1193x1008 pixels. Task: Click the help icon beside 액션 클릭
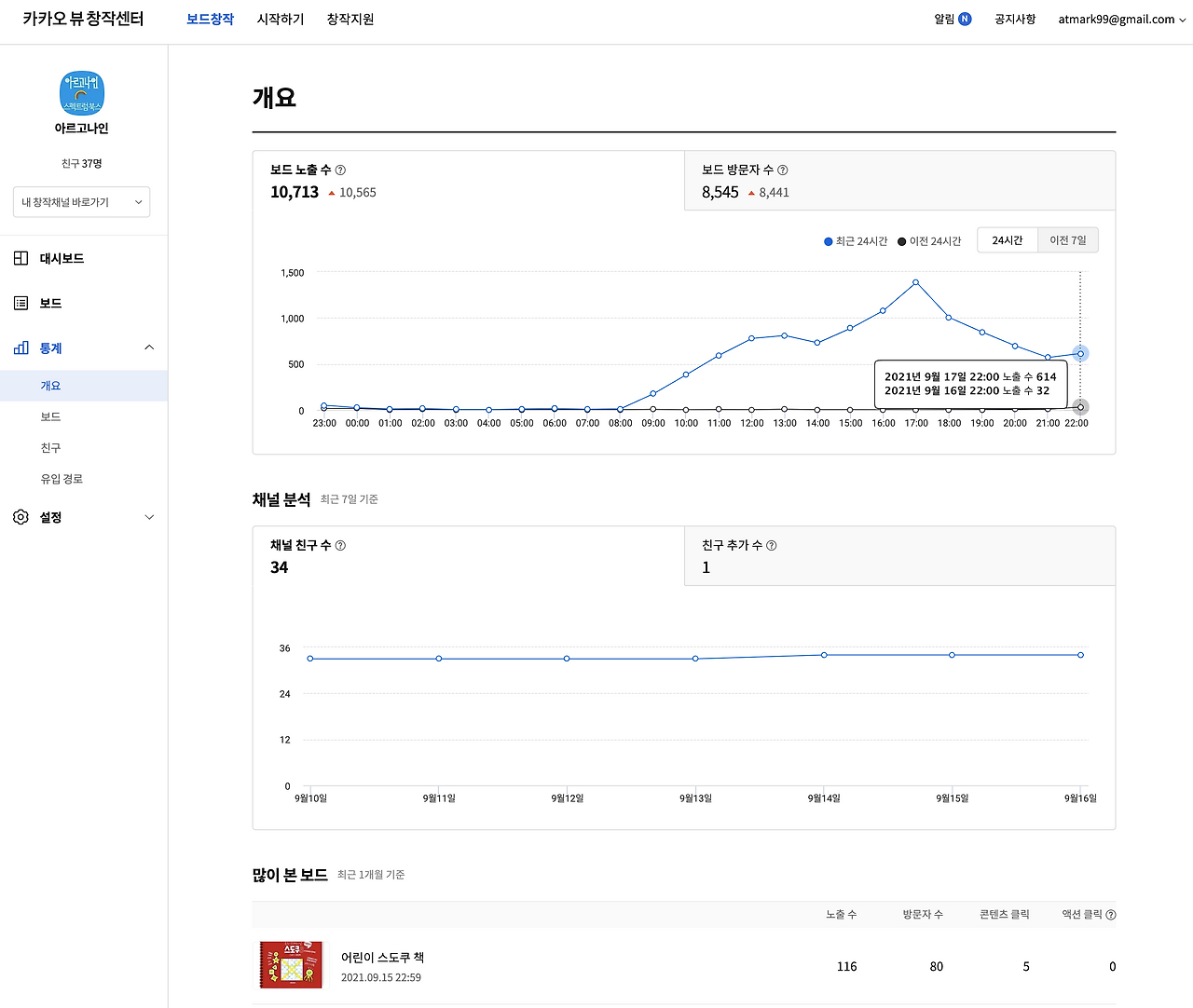[x=1110, y=915]
